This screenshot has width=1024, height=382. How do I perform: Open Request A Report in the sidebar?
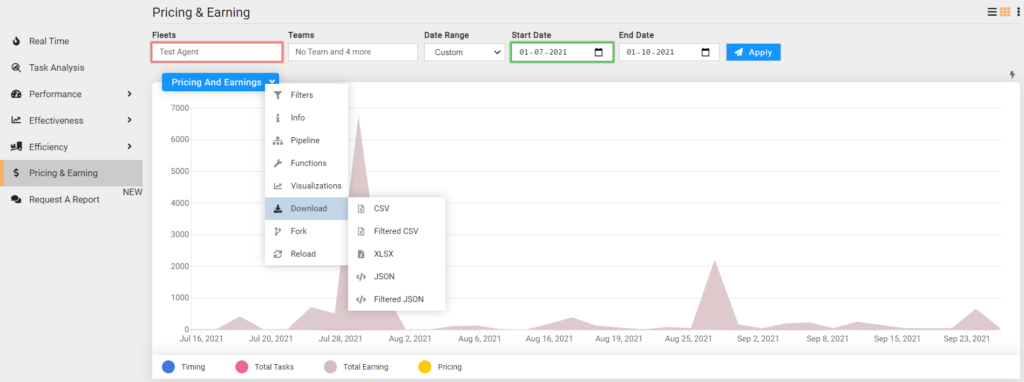71,200
